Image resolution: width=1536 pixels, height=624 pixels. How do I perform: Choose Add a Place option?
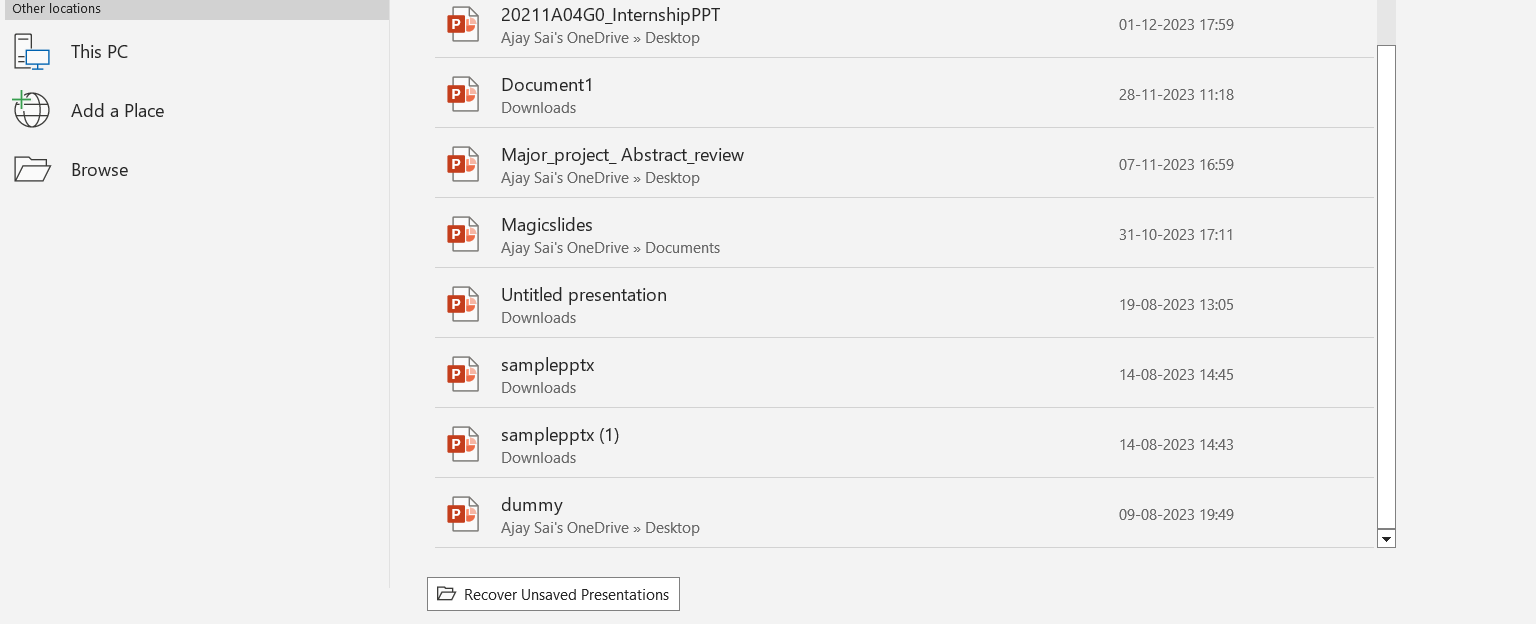tap(117, 111)
